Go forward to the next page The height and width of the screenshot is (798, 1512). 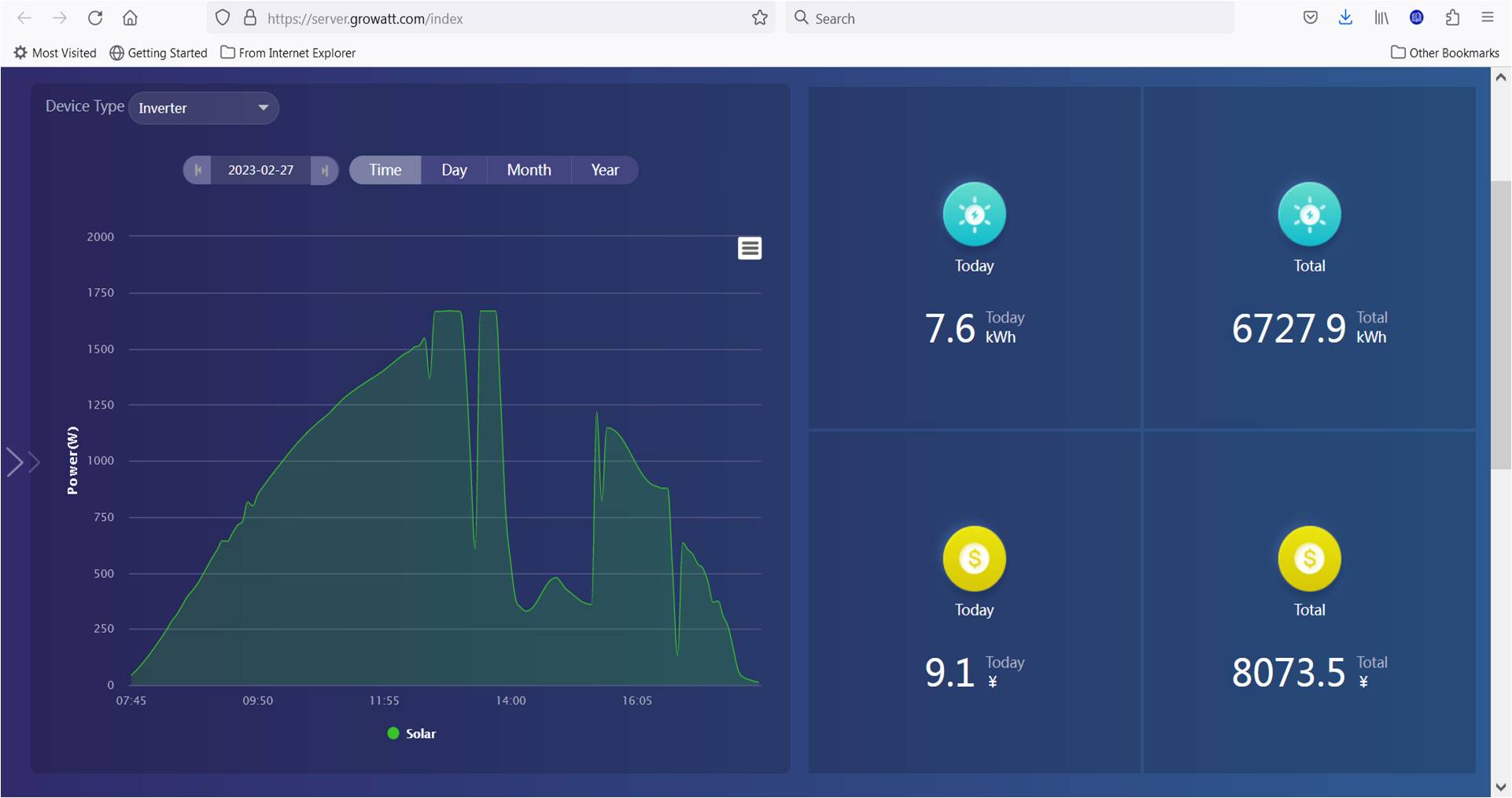point(60,18)
